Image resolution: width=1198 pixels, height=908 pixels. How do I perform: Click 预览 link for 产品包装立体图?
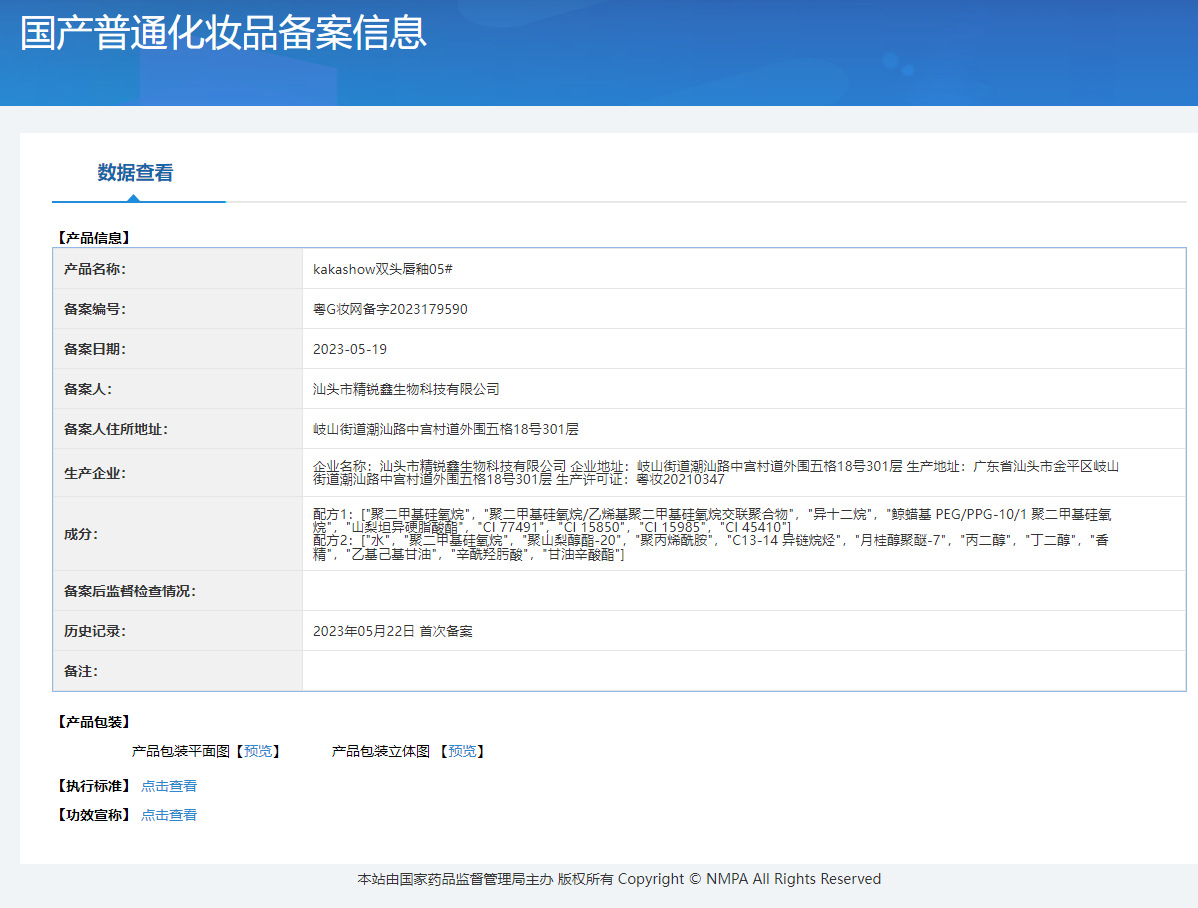point(462,751)
